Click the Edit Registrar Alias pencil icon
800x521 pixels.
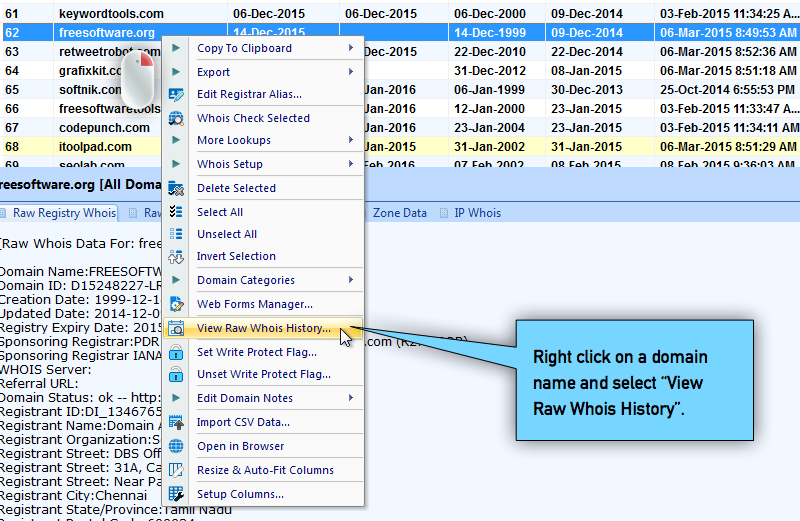(x=176, y=94)
